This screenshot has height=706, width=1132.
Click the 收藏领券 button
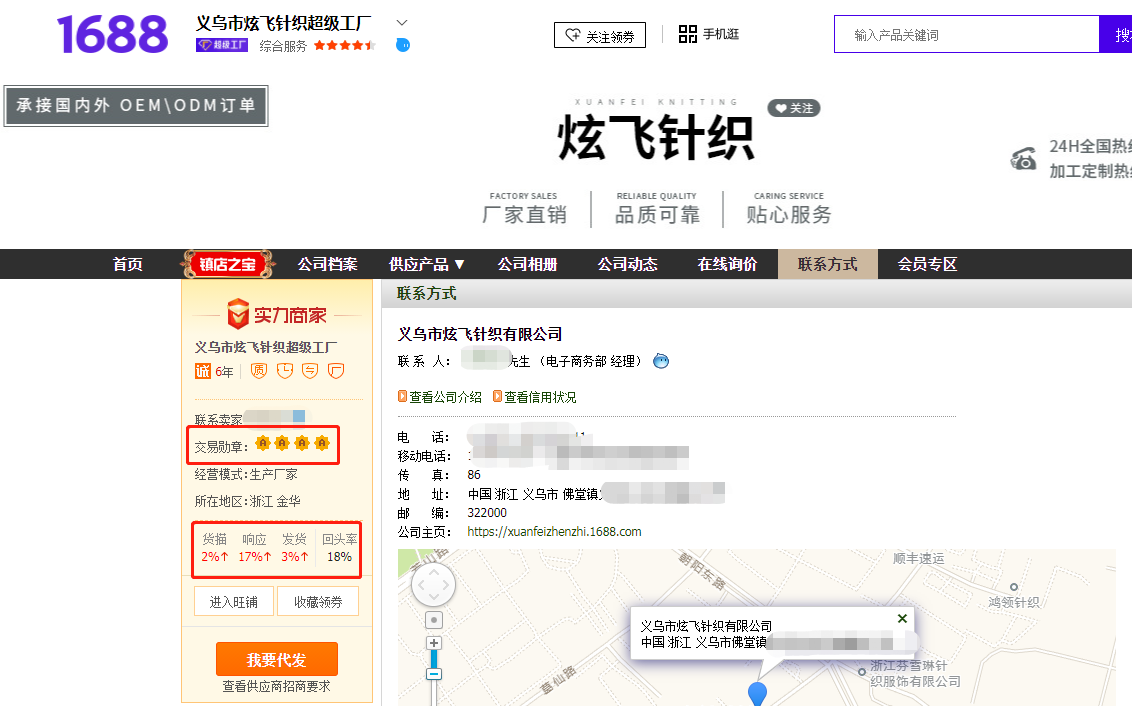(x=318, y=601)
